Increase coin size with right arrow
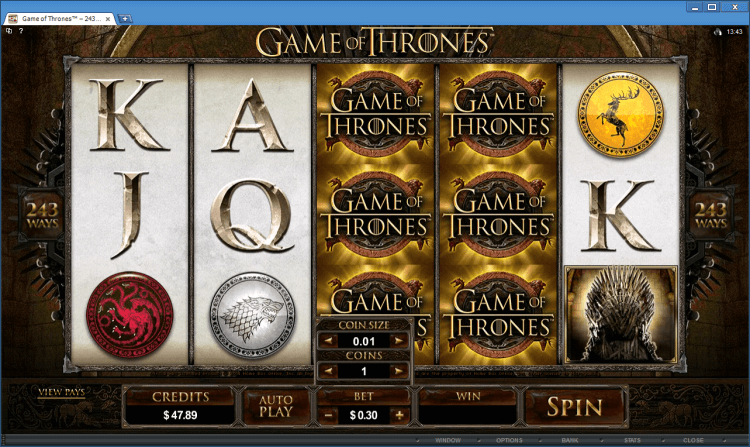 point(399,341)
